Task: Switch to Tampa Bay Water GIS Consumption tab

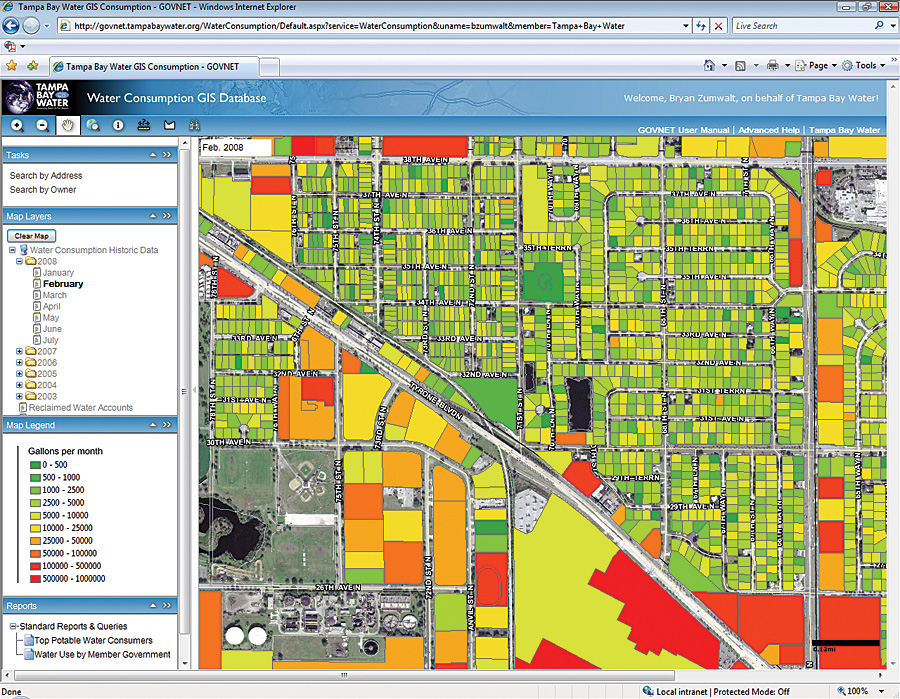Action: coord(154,67)
